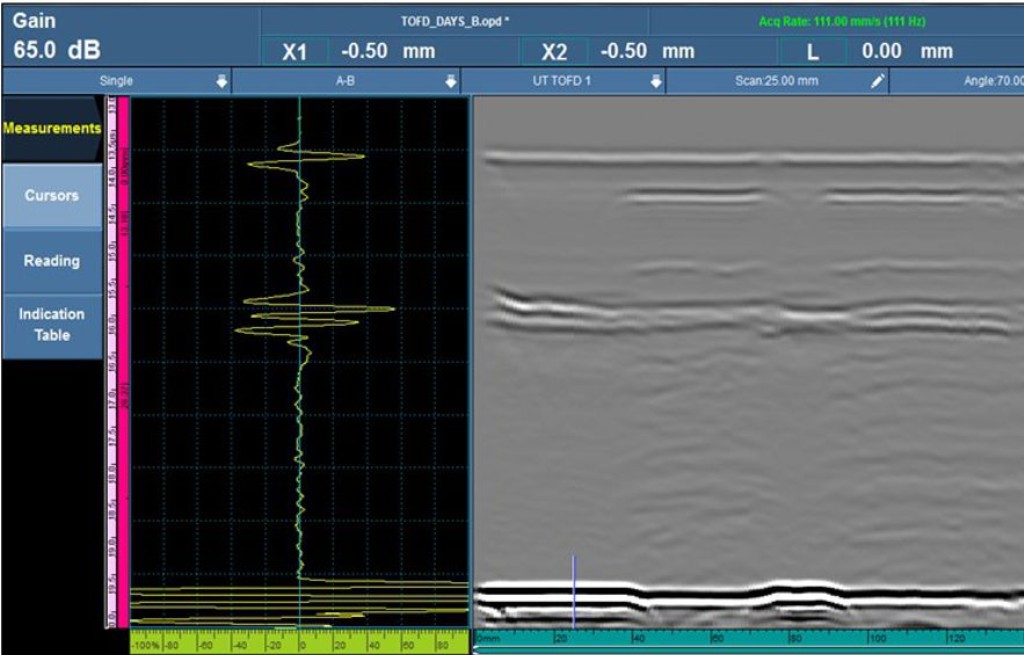This screenshot has height=655, width=1024.
Task: Edit the X2 -0.50 mm value
Action: pos(647,51)
